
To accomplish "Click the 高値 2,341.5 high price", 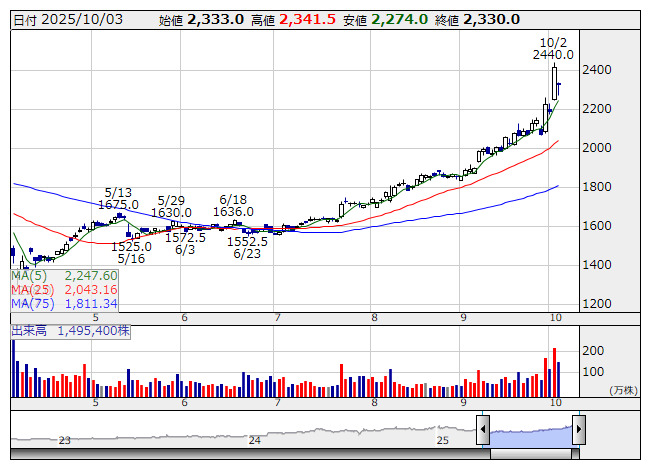I will [293, 20].
